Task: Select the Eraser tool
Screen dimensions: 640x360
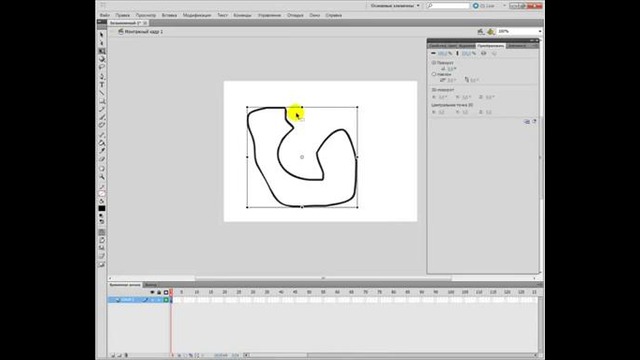Action: [102, 159]
